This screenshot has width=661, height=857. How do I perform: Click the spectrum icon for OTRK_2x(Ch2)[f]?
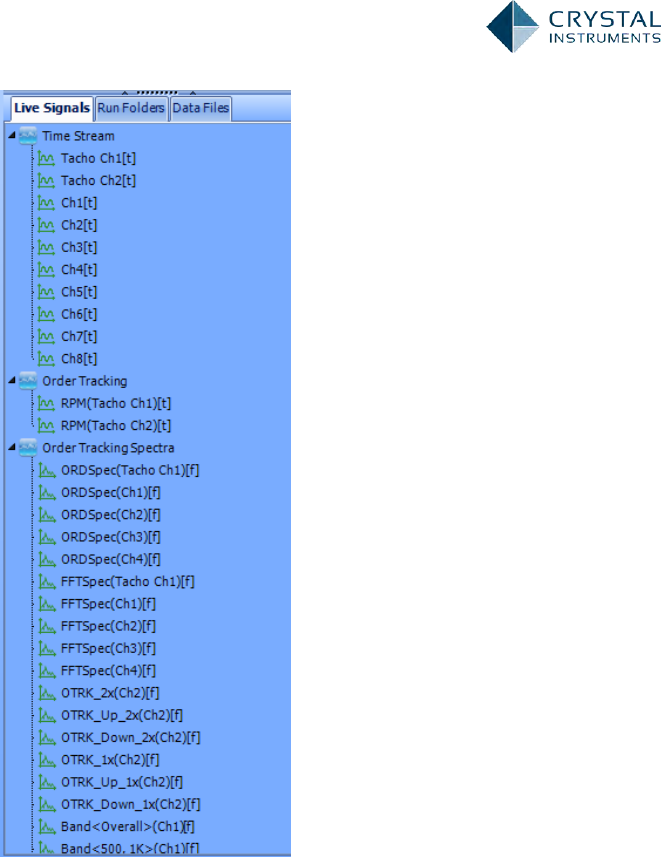coord(47,694)
